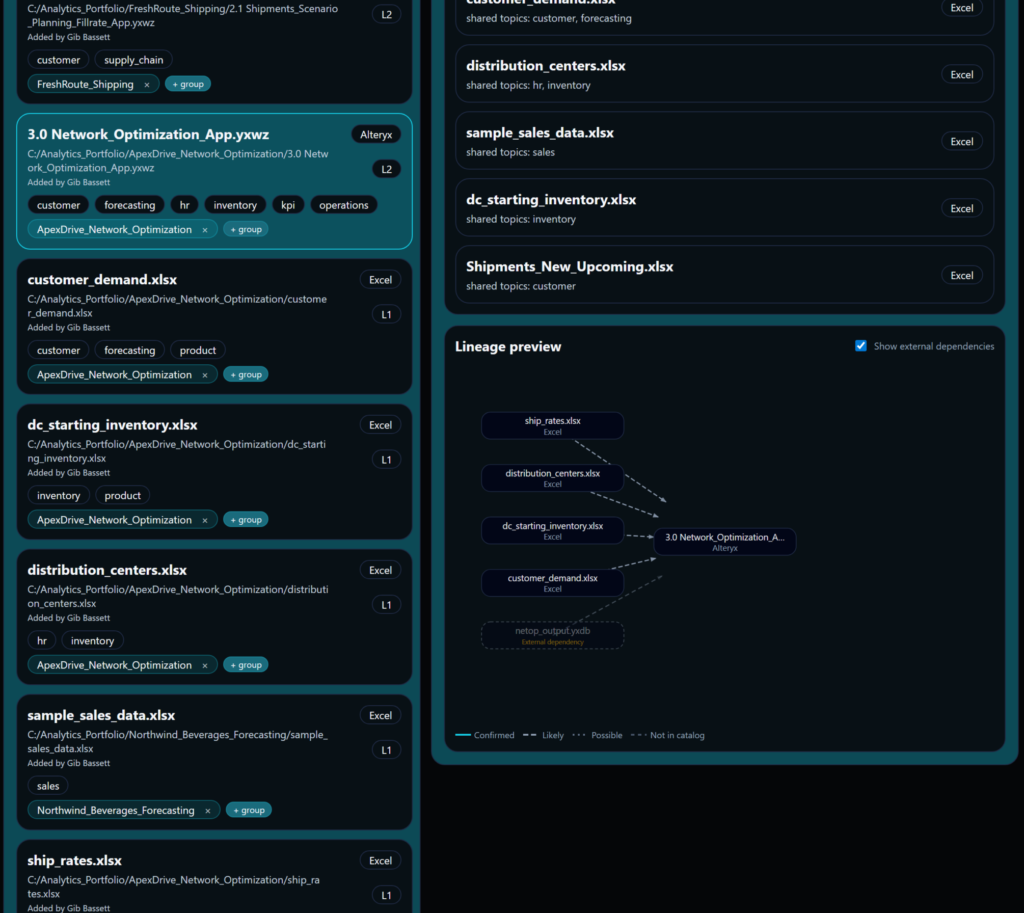
Task: Add group to 3.0 Network_Optimization_App card
Action: (x=246, y=229)
